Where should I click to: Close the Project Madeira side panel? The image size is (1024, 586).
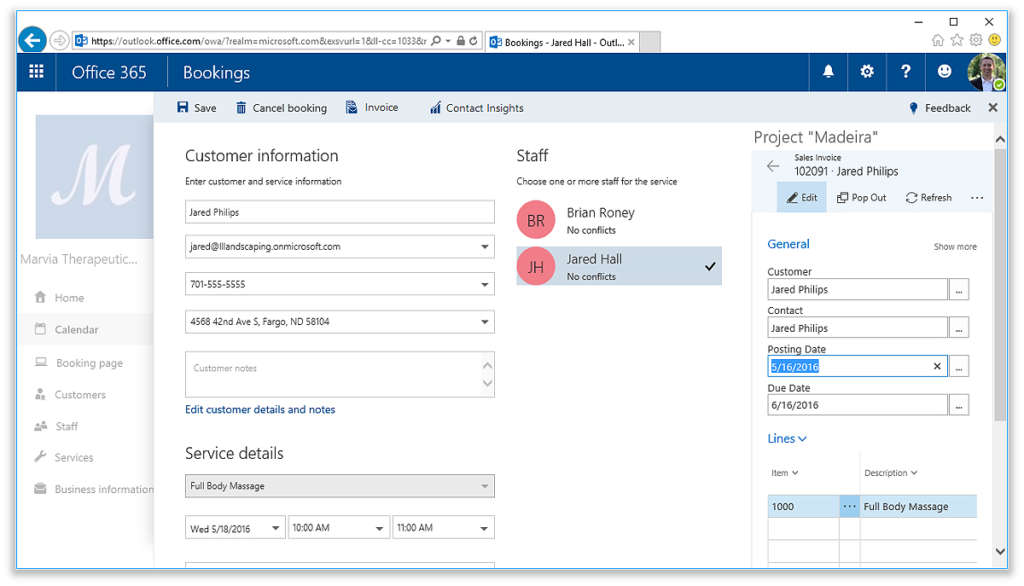993,108
